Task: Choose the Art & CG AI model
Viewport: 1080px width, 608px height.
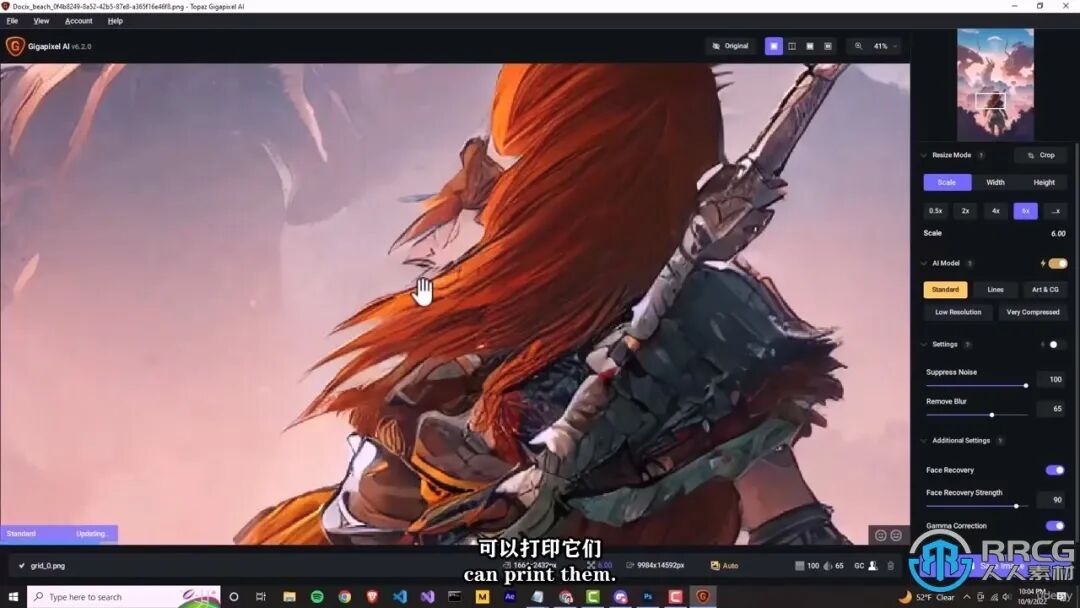Action: coord(1045,290)
